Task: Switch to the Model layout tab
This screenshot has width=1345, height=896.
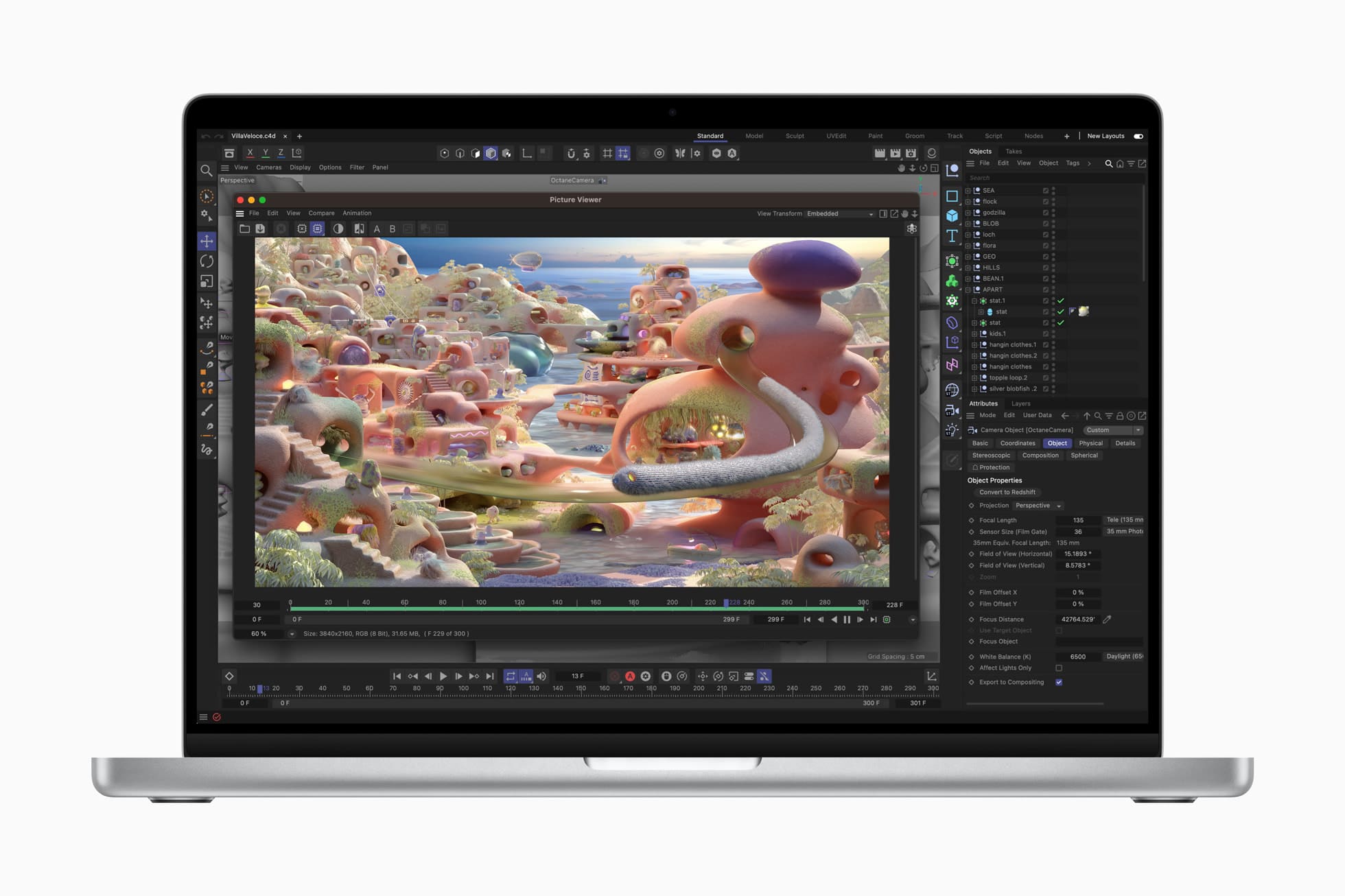Action: [x=754, y=136]
